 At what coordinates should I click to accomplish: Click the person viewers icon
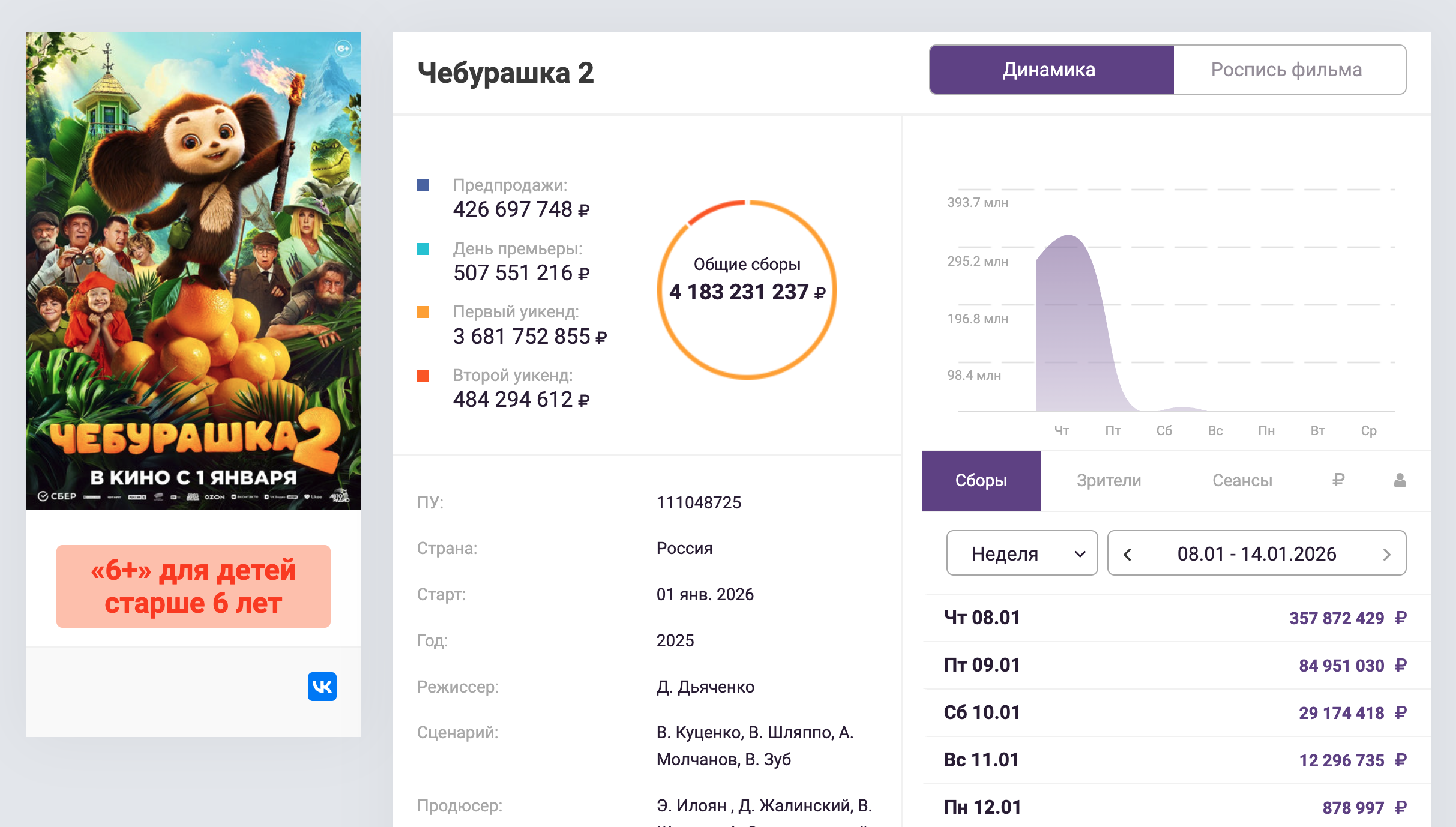point(1400,480)
